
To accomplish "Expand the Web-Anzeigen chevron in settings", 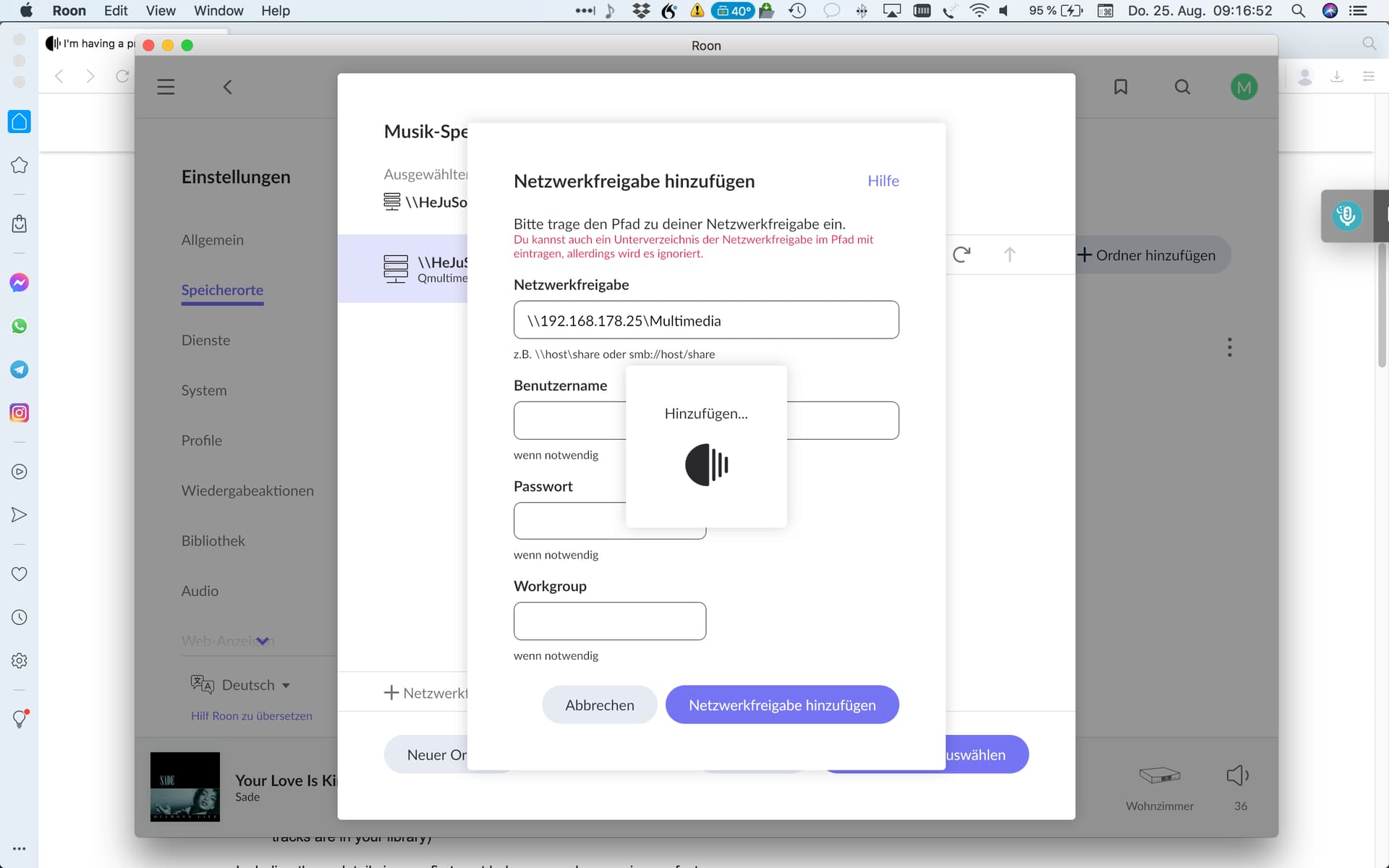I will tap(263, 641).
